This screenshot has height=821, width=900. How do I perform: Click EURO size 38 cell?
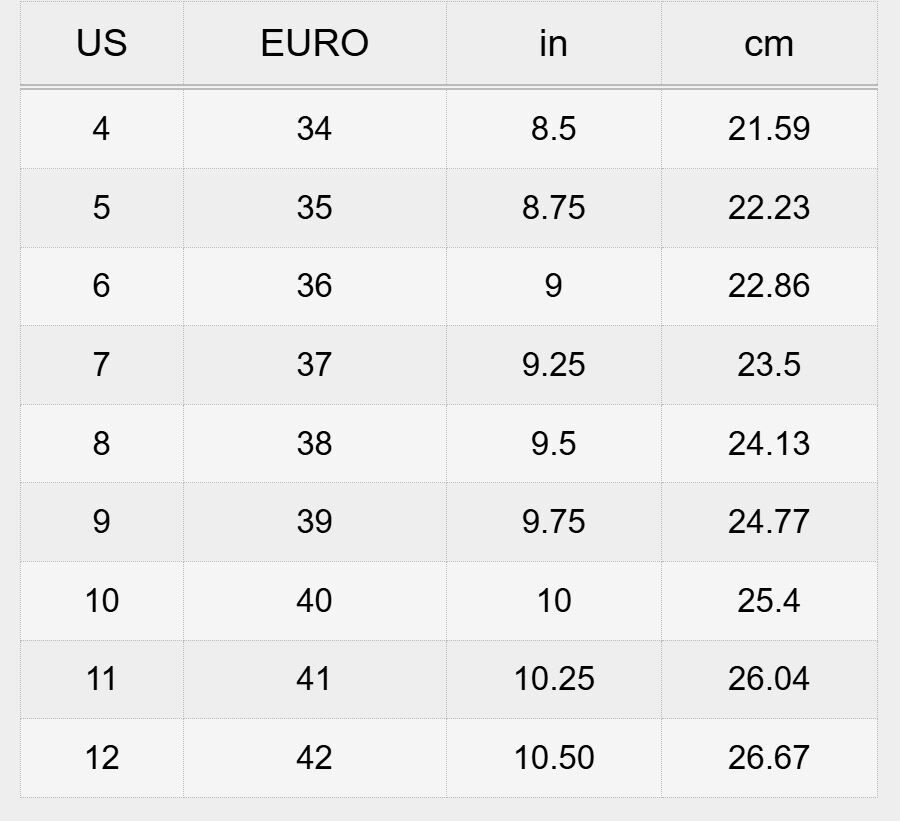click(314, 443)
